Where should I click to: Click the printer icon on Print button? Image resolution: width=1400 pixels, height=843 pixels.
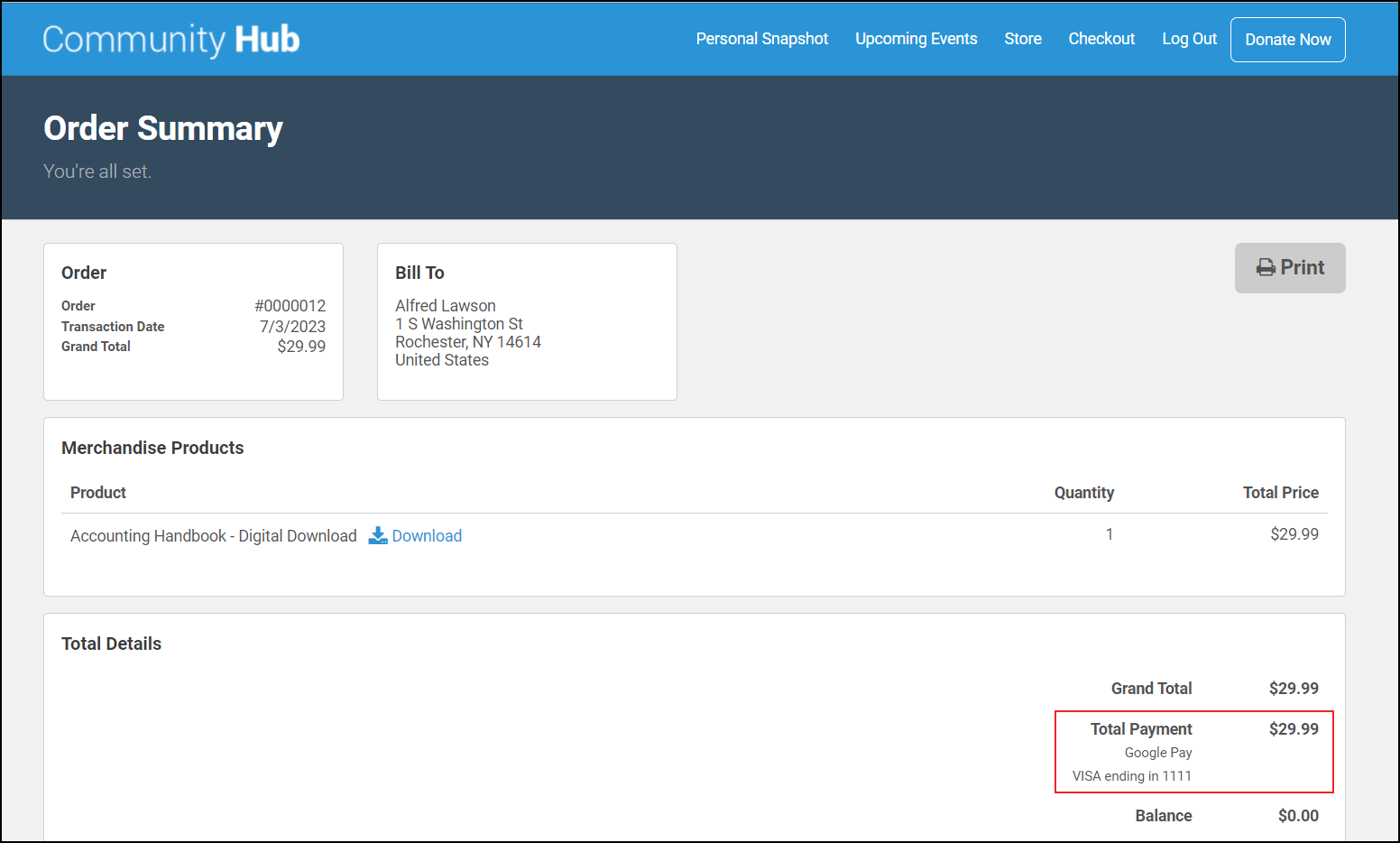tap(1266, 268)
